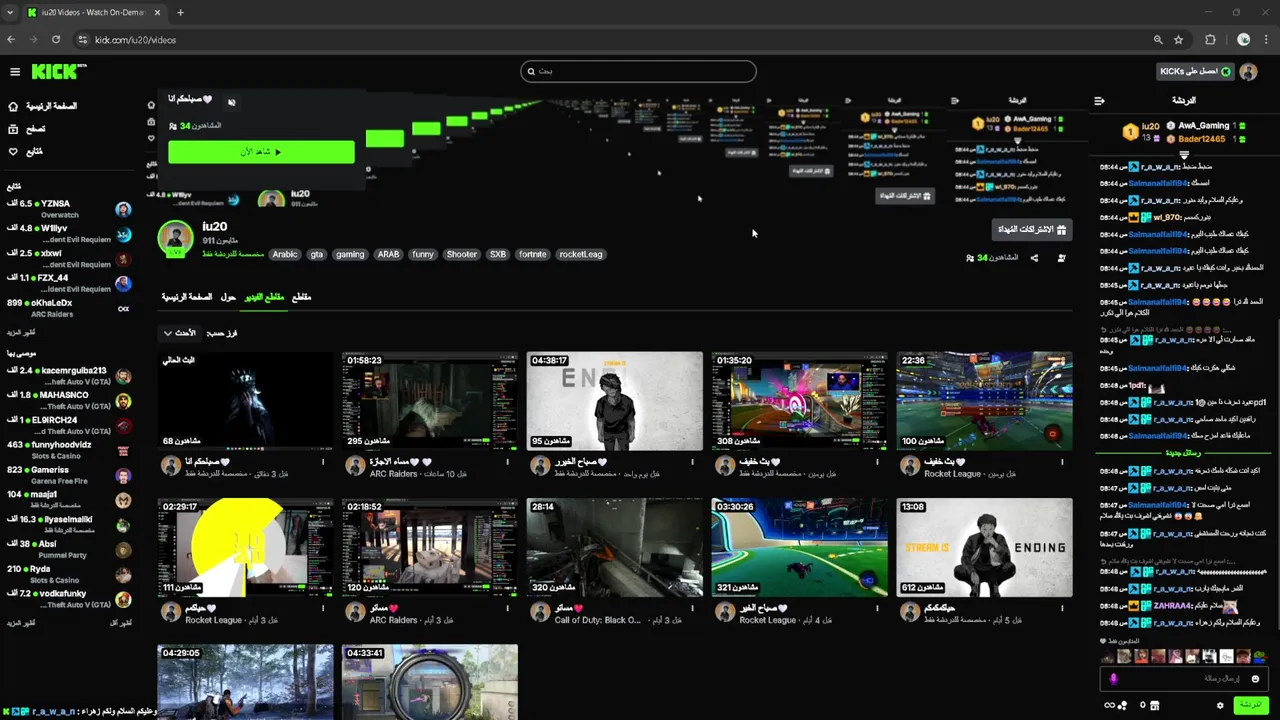The image size is (1280, 720).
Task: Open the متابع following heart item in sidebar
Action: point(25,152)
